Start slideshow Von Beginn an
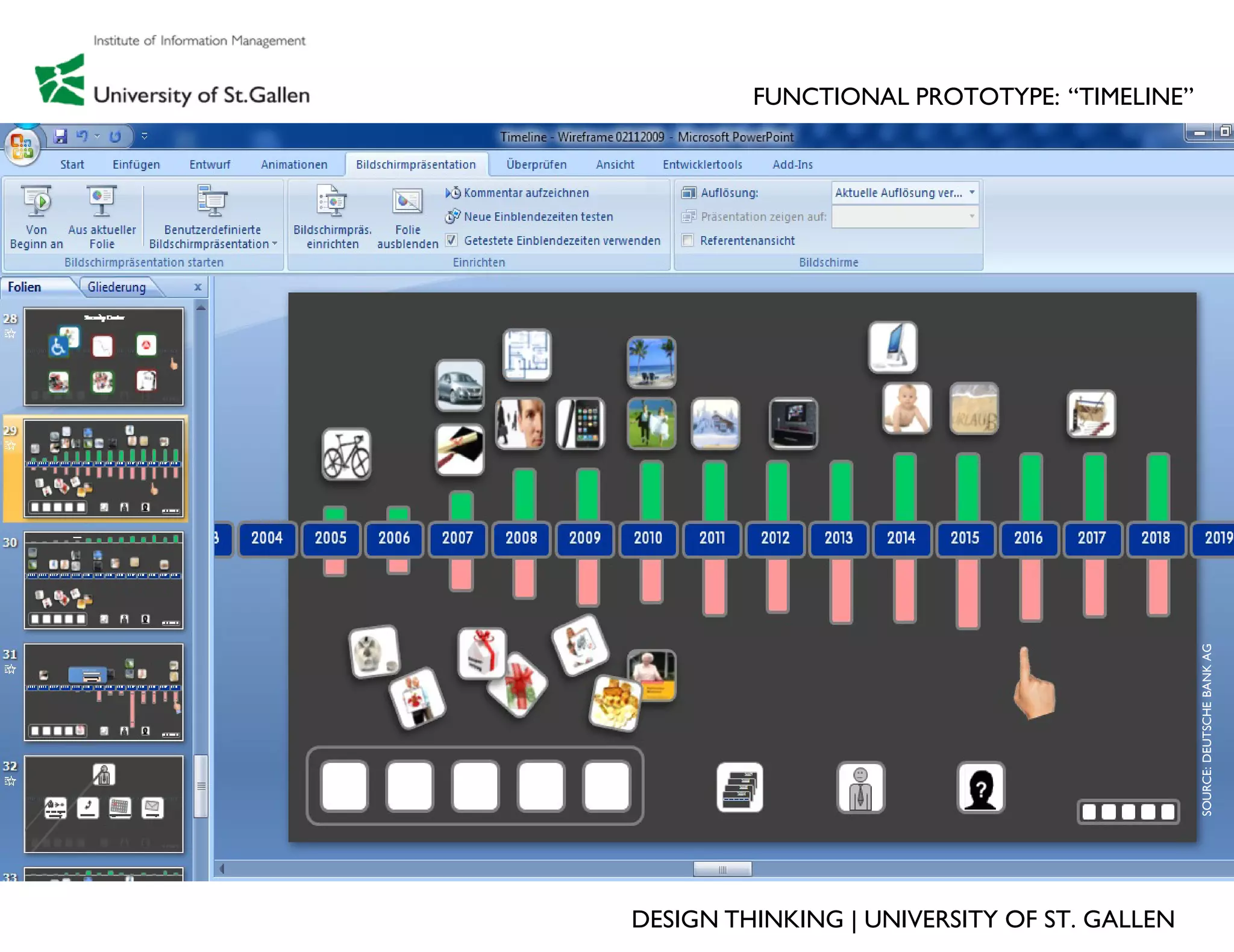Screen dimensions: 1234x952 tap(36, 218)
